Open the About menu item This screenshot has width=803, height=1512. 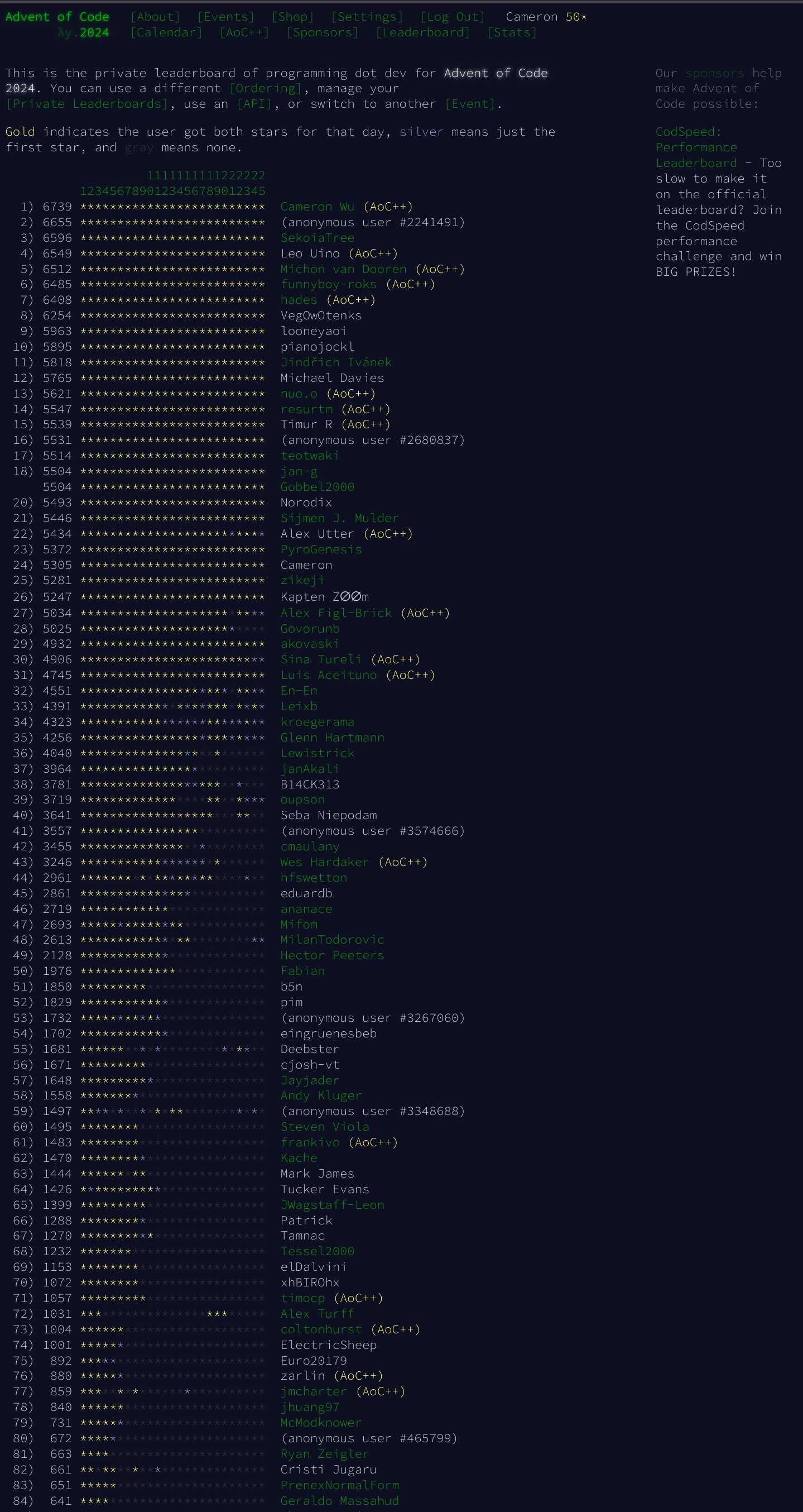[155, 16]
